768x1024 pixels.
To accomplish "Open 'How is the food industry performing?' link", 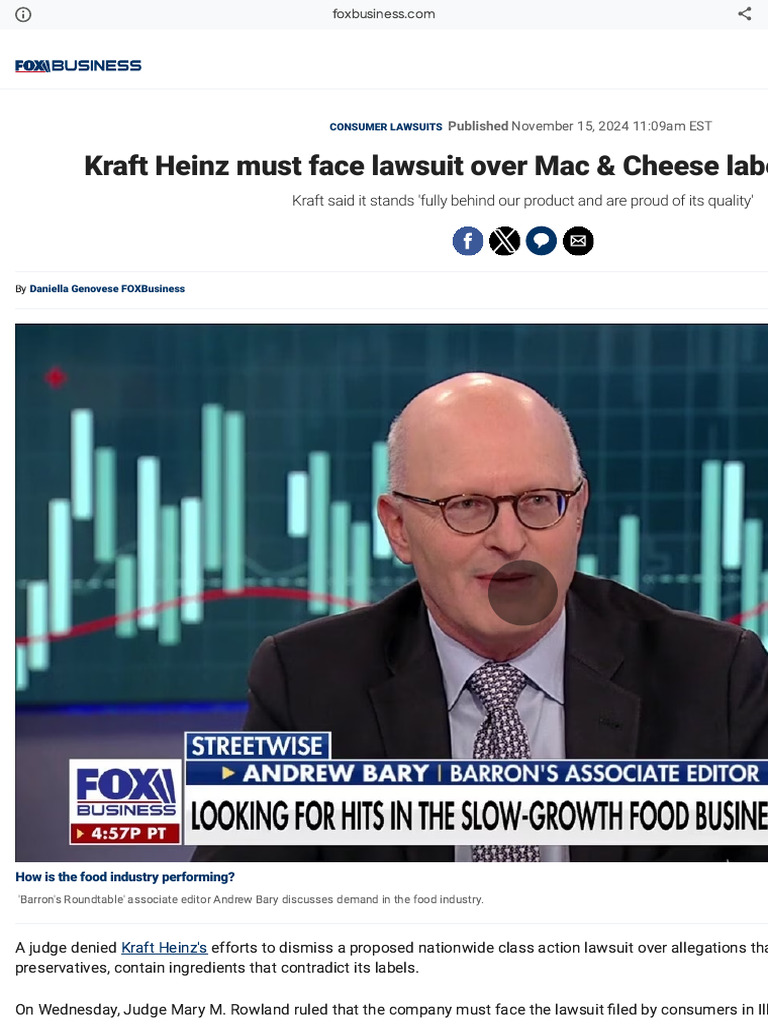I will (x=125, y=877).
